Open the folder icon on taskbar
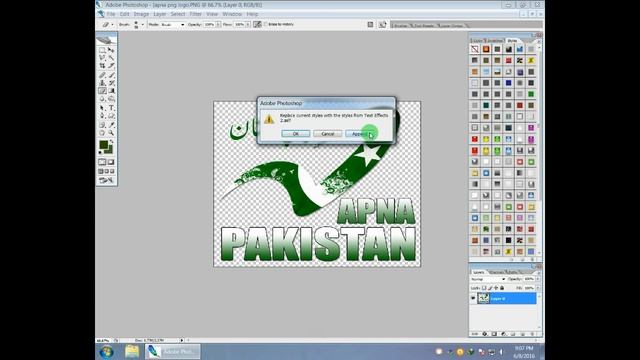 tap(132, 351)
